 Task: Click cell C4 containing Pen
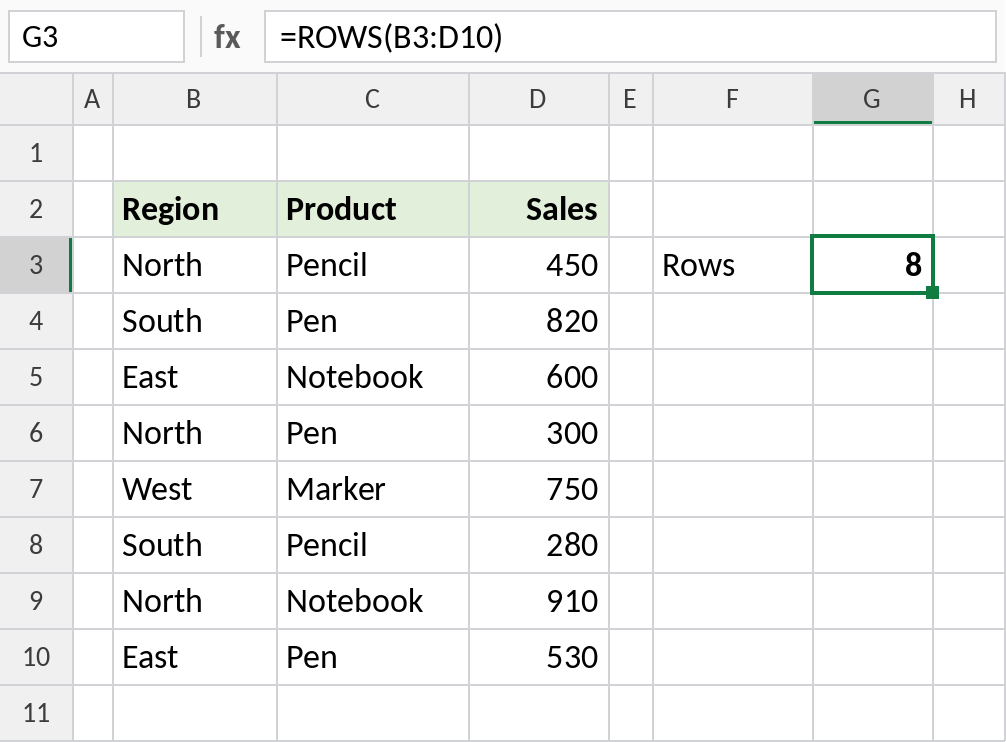[373, 321]
